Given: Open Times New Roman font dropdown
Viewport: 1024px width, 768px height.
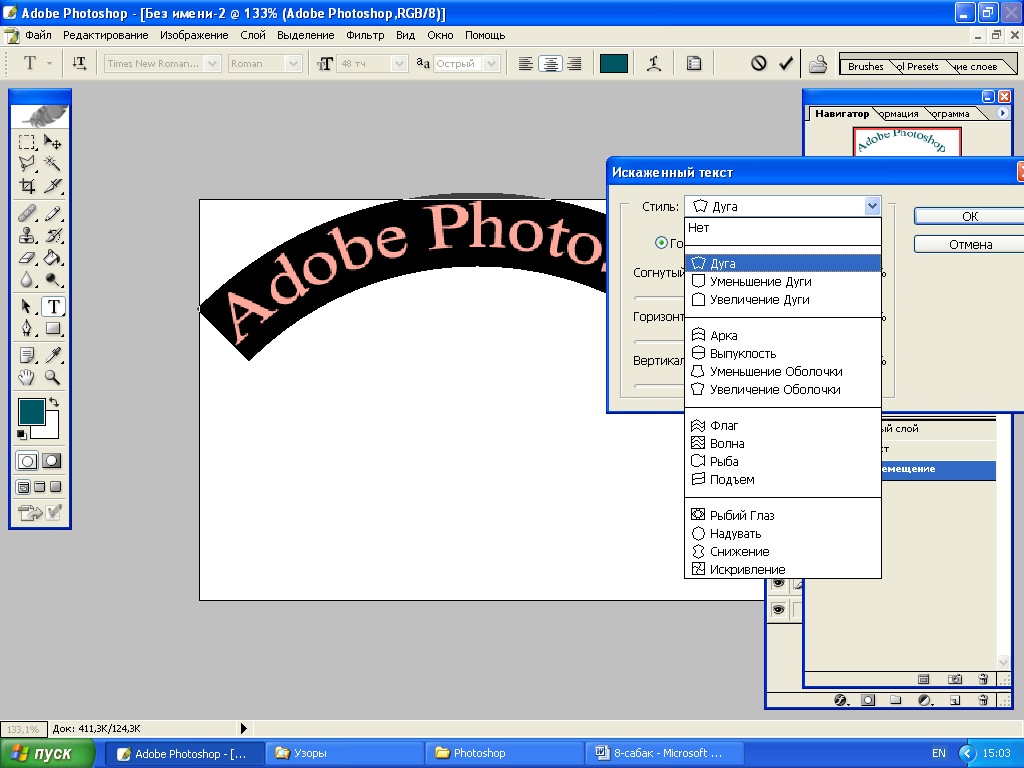Looking at the screenshot, I should tap(212, 63).
